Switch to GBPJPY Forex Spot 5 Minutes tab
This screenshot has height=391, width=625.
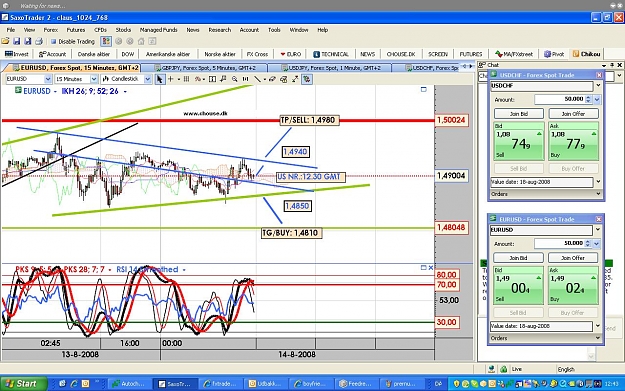coord(205,68)
